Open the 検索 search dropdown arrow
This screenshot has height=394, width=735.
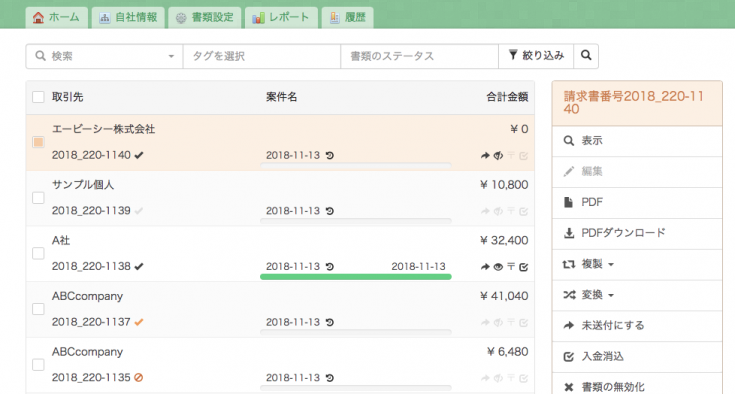[x=171, y=57]
